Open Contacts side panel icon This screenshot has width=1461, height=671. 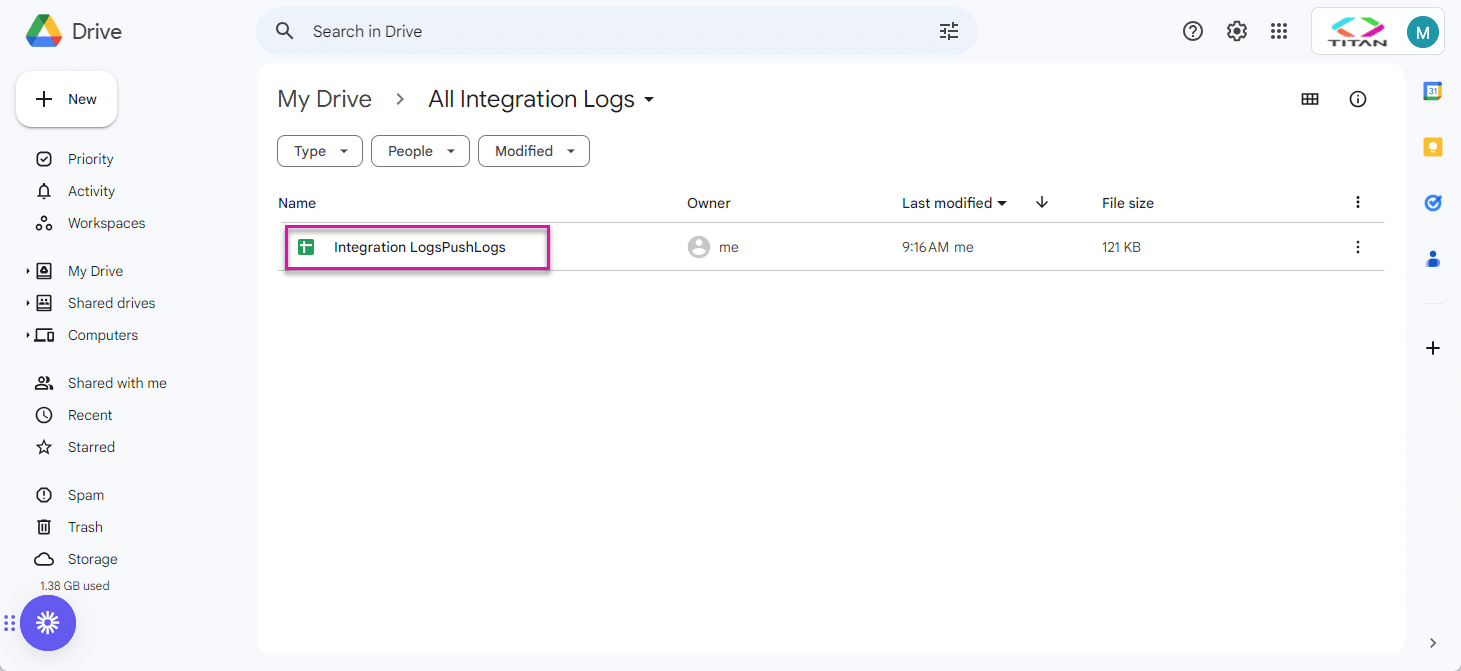coord(1433,259)
